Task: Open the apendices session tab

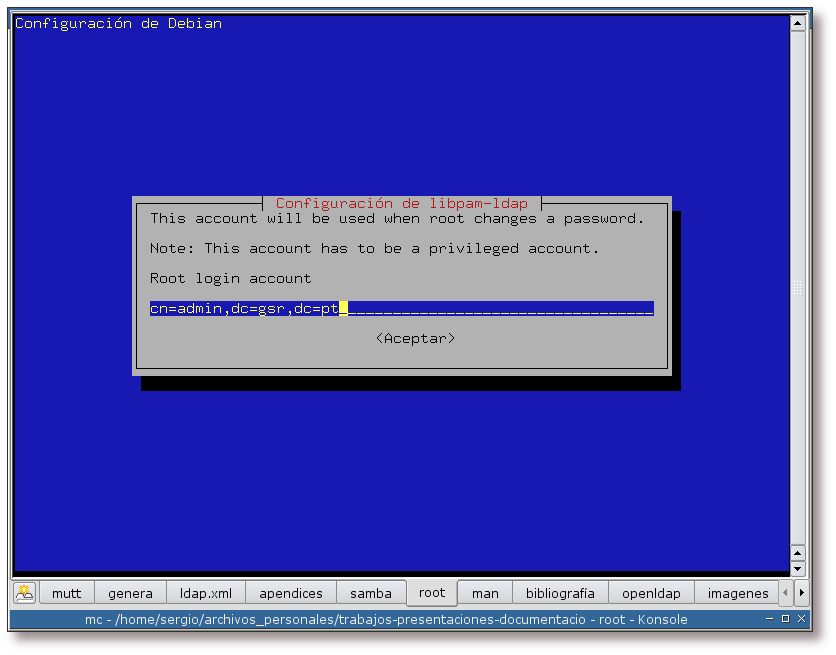Action: 291,593
